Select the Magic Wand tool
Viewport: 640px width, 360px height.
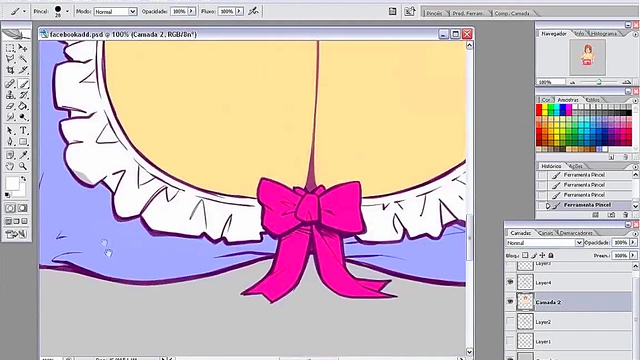coord(23,59)
